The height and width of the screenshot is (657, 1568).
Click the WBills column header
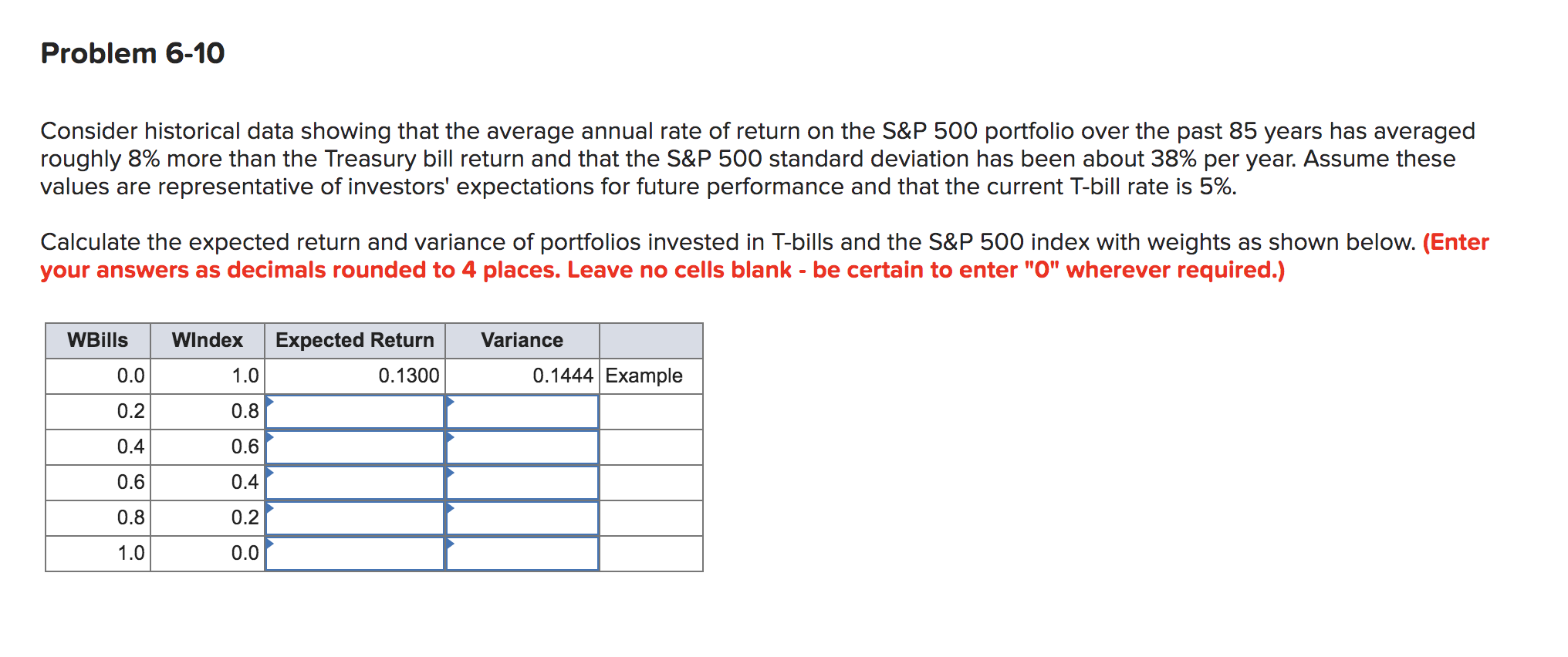(97, 340)
